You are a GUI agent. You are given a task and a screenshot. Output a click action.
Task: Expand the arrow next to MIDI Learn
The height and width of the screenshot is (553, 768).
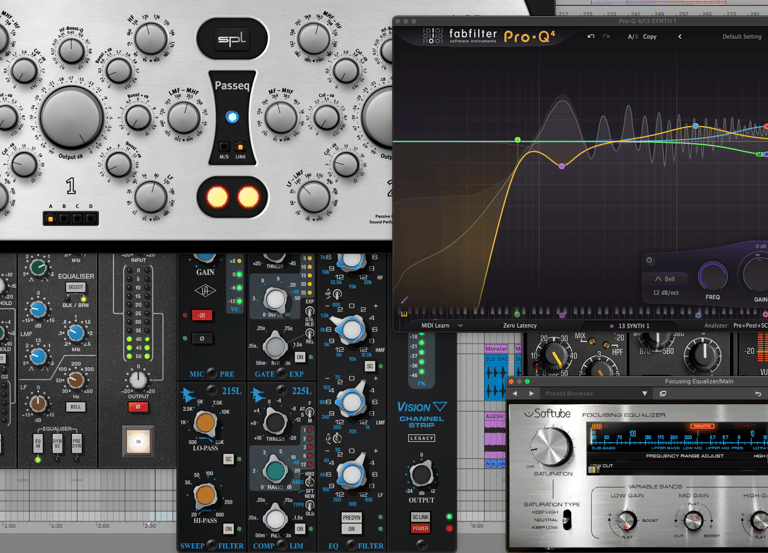460,325
